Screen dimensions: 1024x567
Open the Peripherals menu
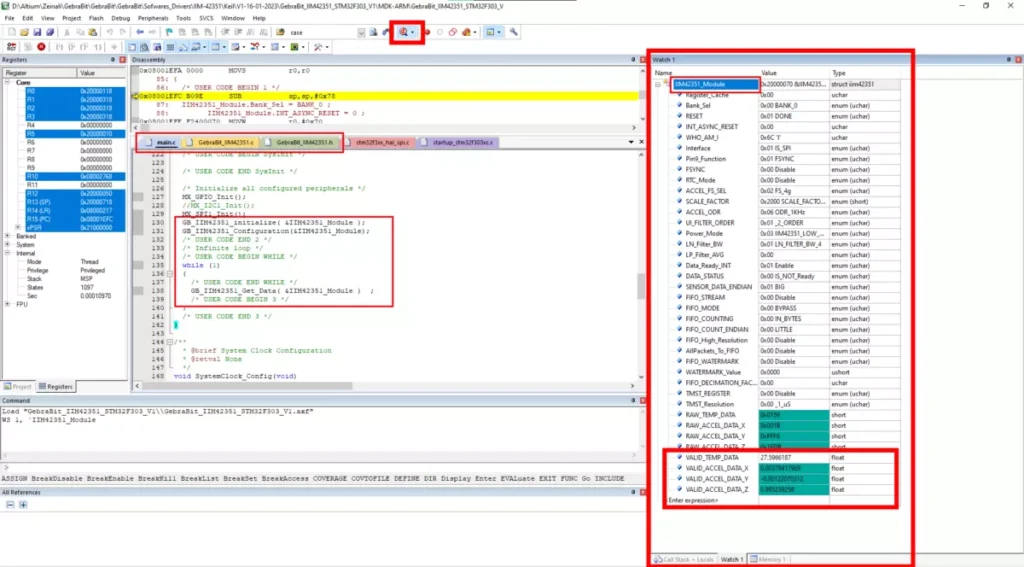click(x=153, y=18)
